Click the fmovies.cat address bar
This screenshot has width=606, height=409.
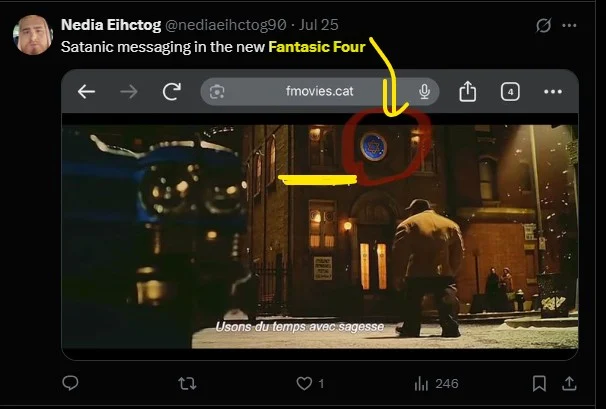point(320,91)
